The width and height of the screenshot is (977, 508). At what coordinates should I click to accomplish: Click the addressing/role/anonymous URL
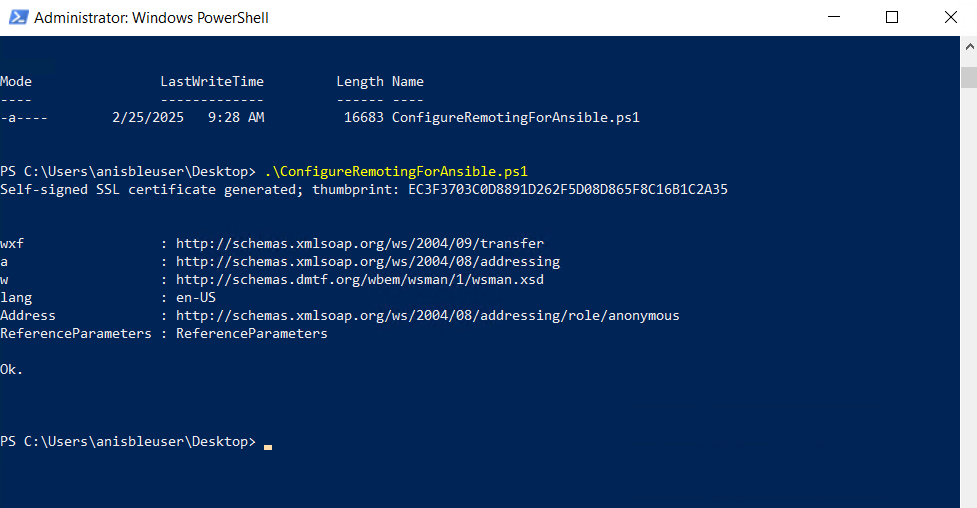(x=427, y=315)
